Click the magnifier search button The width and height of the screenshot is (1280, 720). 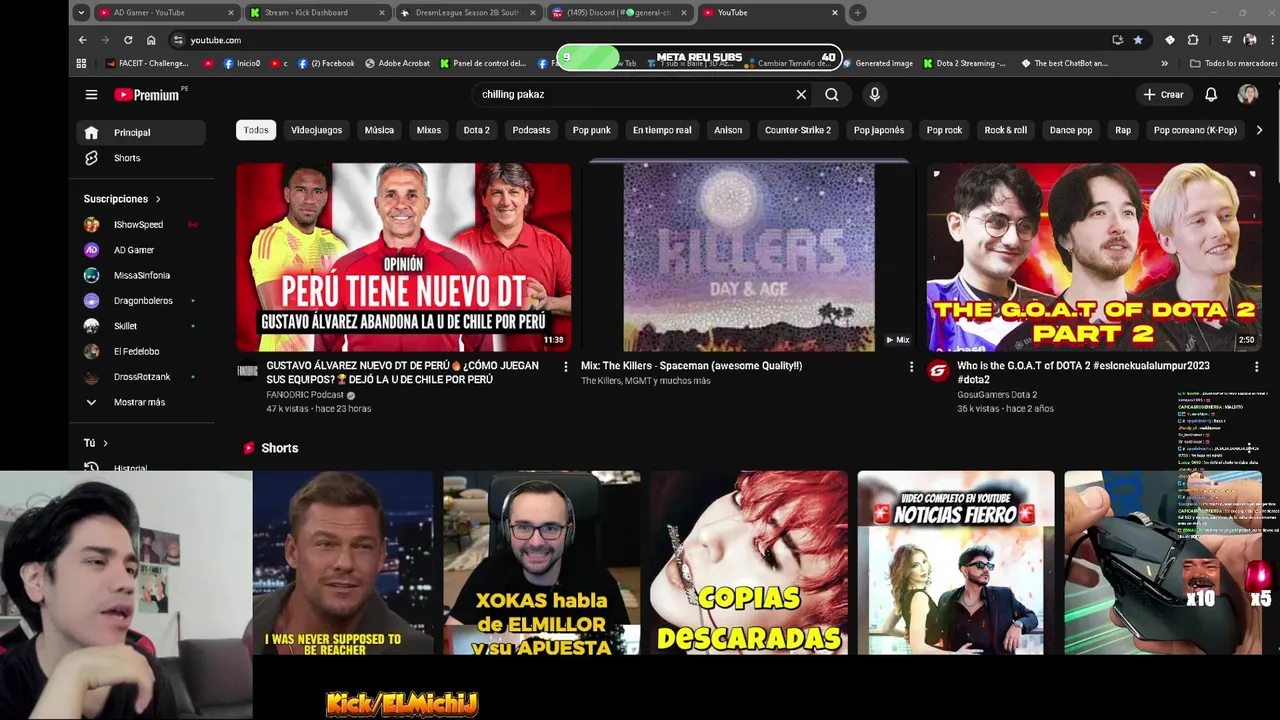tap(832, 94)
